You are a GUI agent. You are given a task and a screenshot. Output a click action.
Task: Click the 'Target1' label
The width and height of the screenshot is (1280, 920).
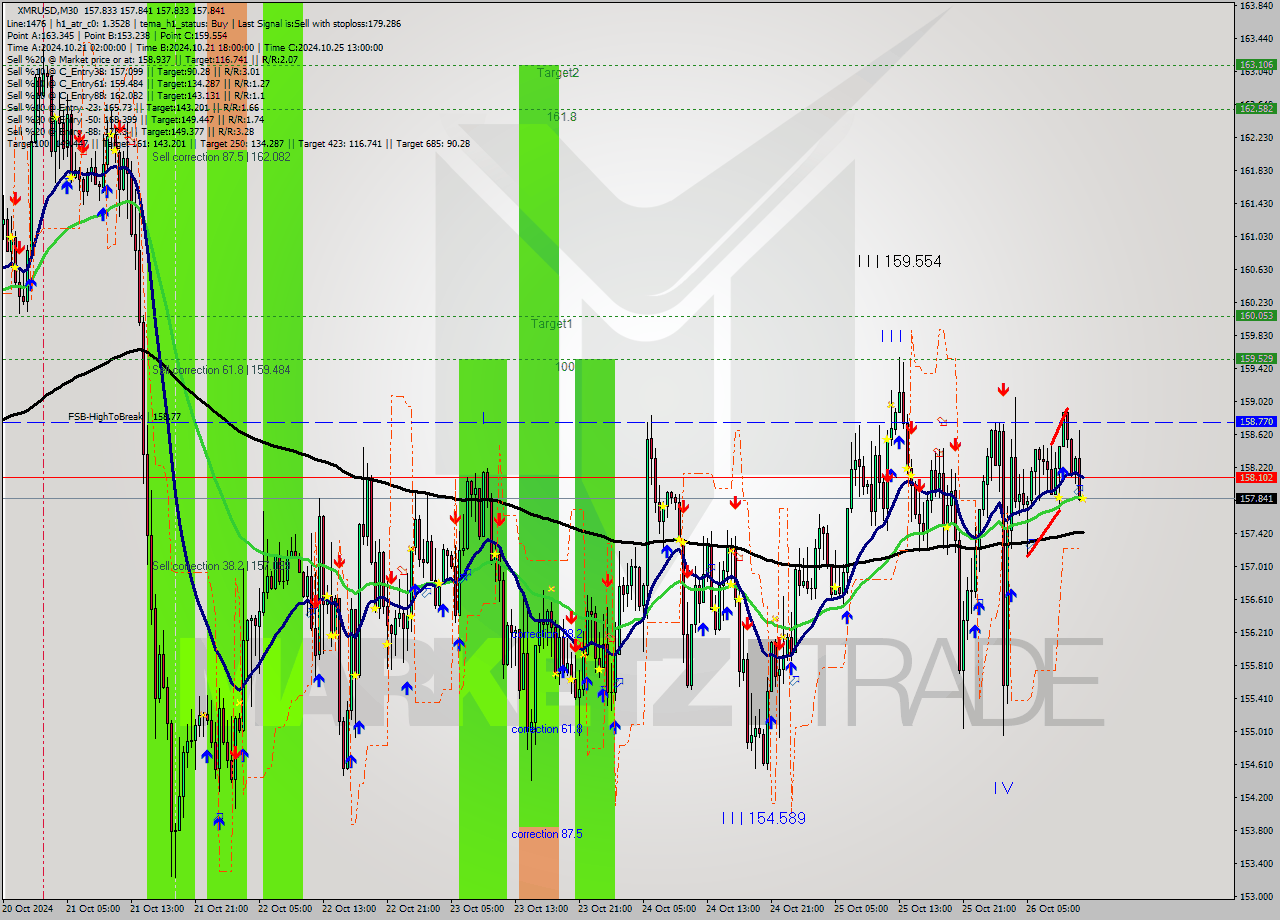click(552, 324)
